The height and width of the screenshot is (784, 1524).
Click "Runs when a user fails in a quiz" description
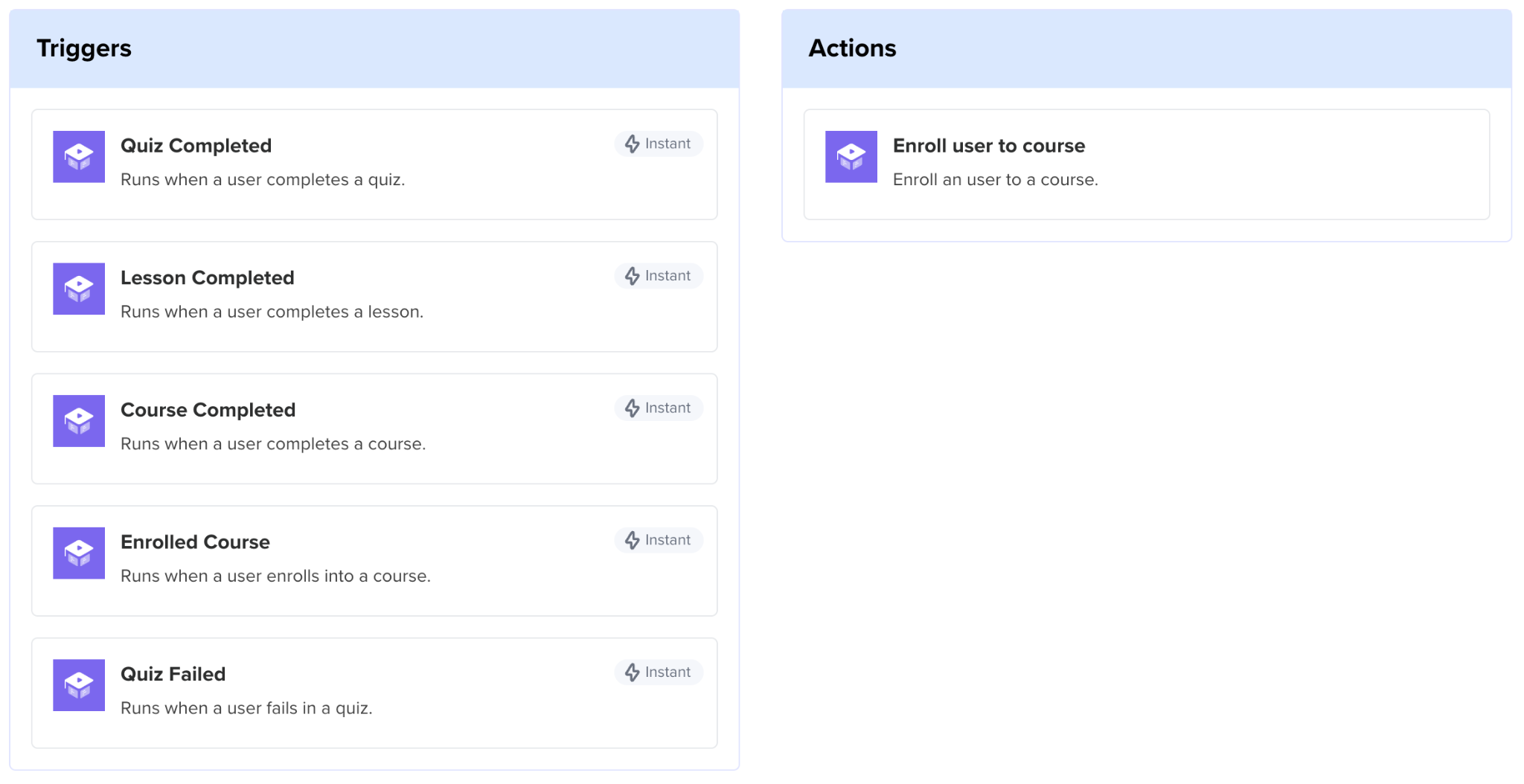click(x=246, y=708)
